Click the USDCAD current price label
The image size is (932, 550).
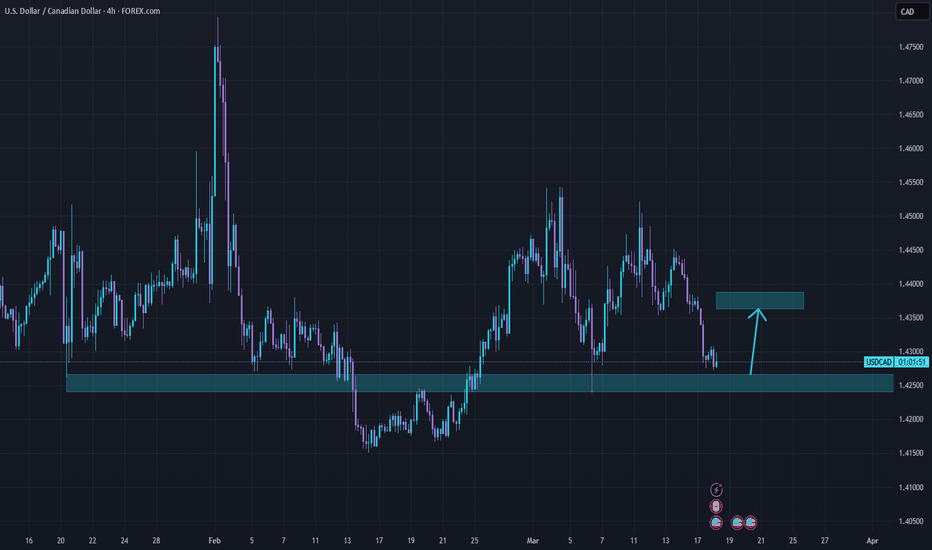point(879,362)
